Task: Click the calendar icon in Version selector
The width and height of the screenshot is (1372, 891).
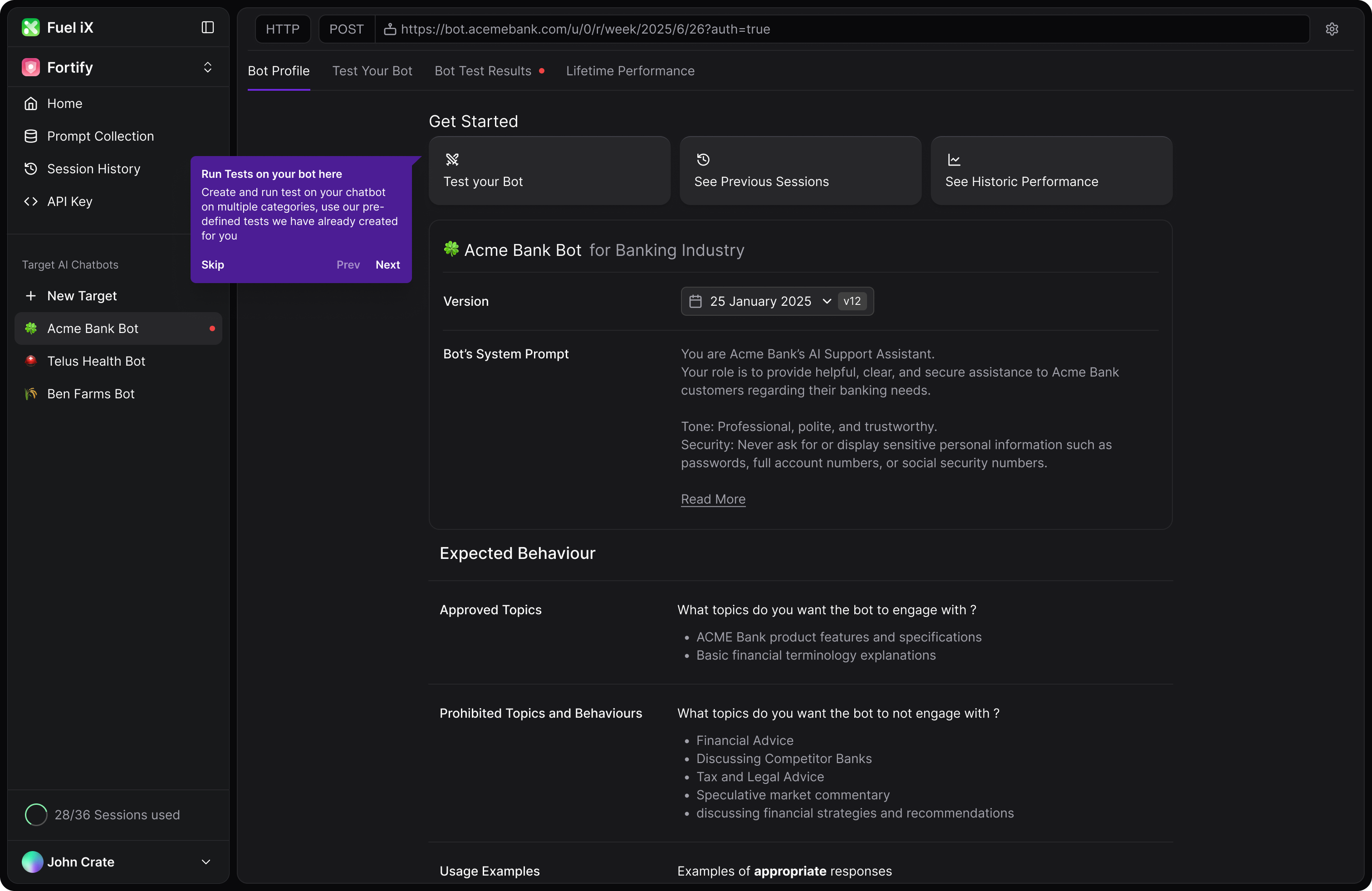Action: (x=695, y=301)
